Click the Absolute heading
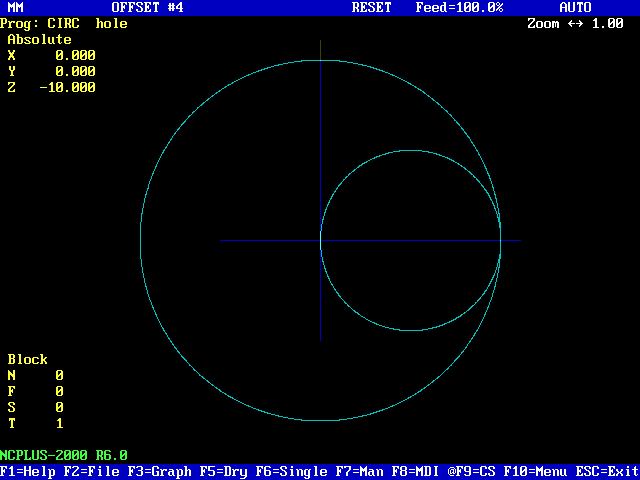This screenshot has width=640, height=480. 40,40
